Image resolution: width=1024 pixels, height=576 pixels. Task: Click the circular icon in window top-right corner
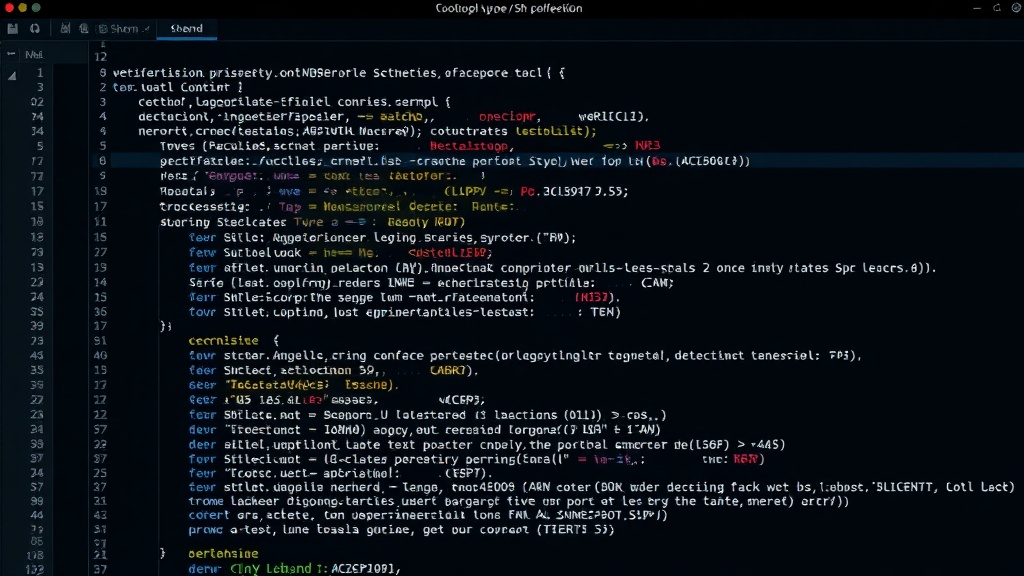pos(1016,8)
